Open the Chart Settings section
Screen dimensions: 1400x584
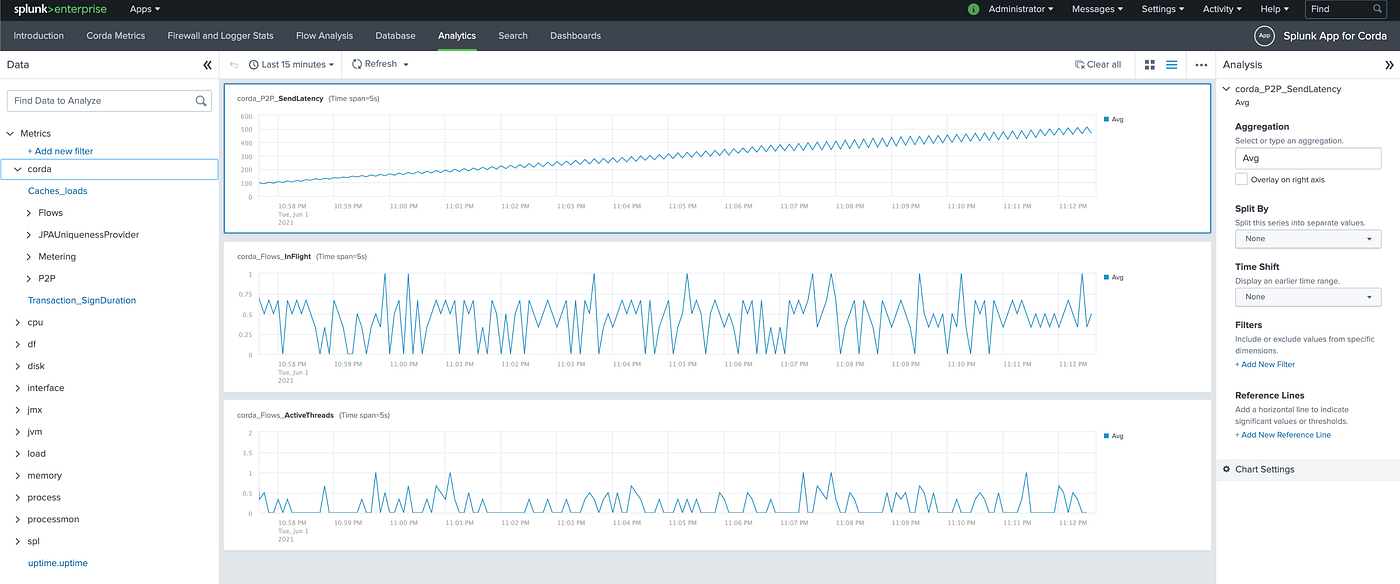pyautogui.click(x=1308, y=469)
